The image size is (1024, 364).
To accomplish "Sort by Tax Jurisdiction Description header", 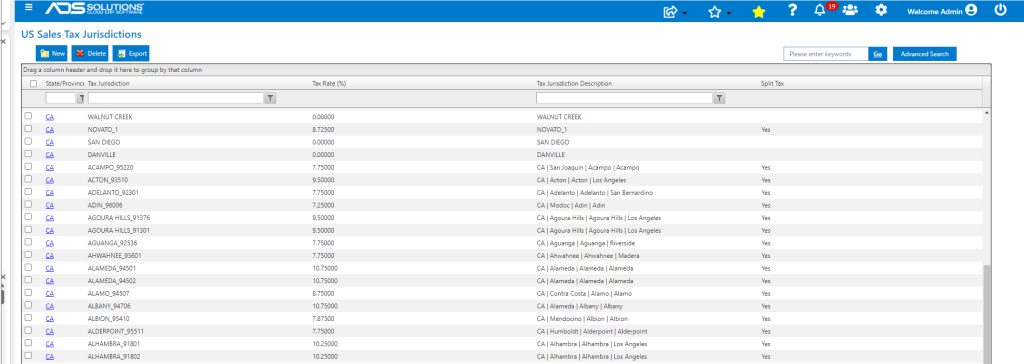I will point(574,84).
